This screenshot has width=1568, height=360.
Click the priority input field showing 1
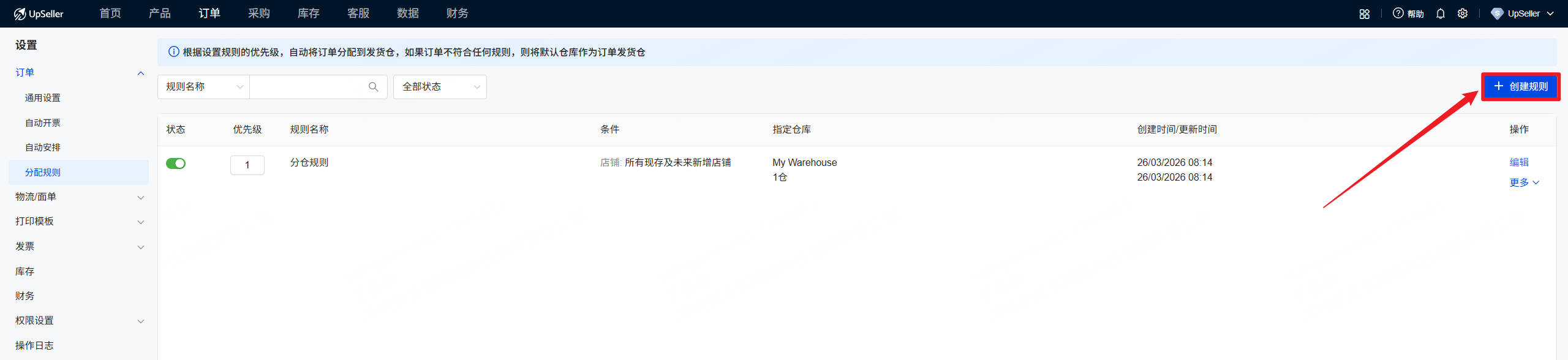[247, 165]
